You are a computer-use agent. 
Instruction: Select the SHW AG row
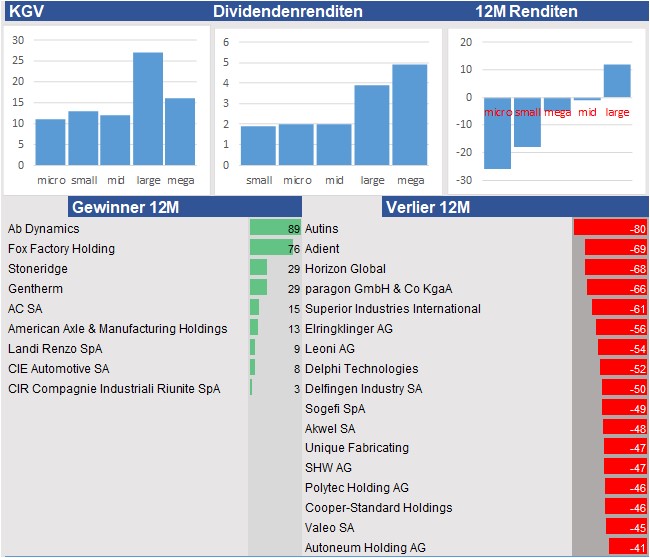coord(476,468)
